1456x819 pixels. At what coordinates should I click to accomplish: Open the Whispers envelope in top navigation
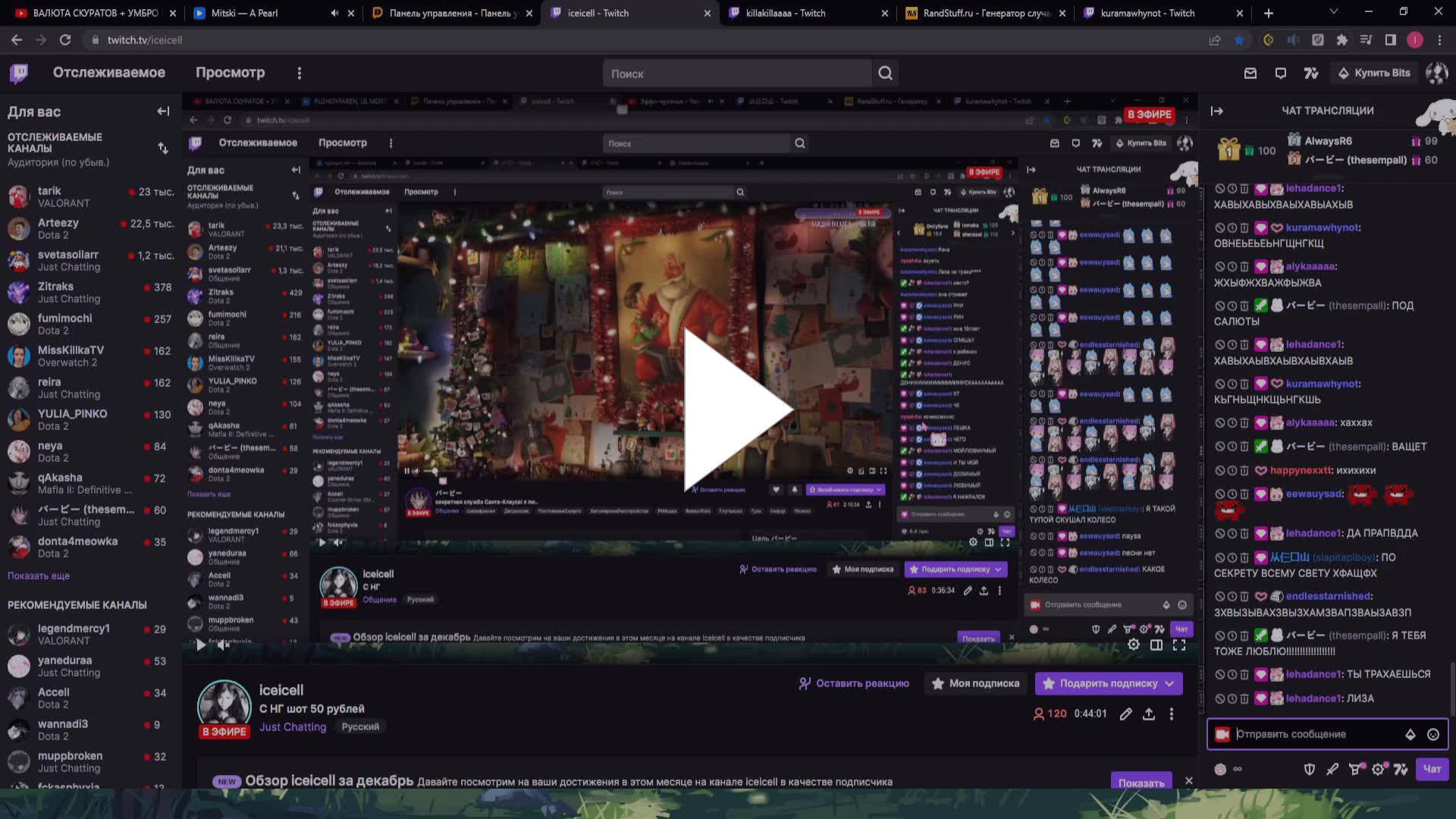click(x=1250, y=73)
